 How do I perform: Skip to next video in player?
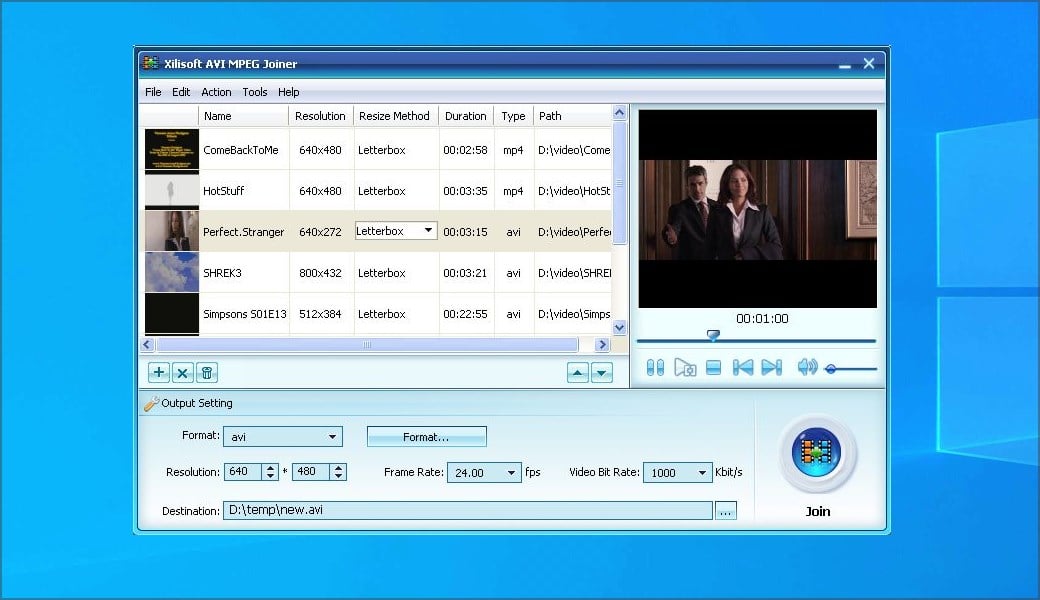771,368
